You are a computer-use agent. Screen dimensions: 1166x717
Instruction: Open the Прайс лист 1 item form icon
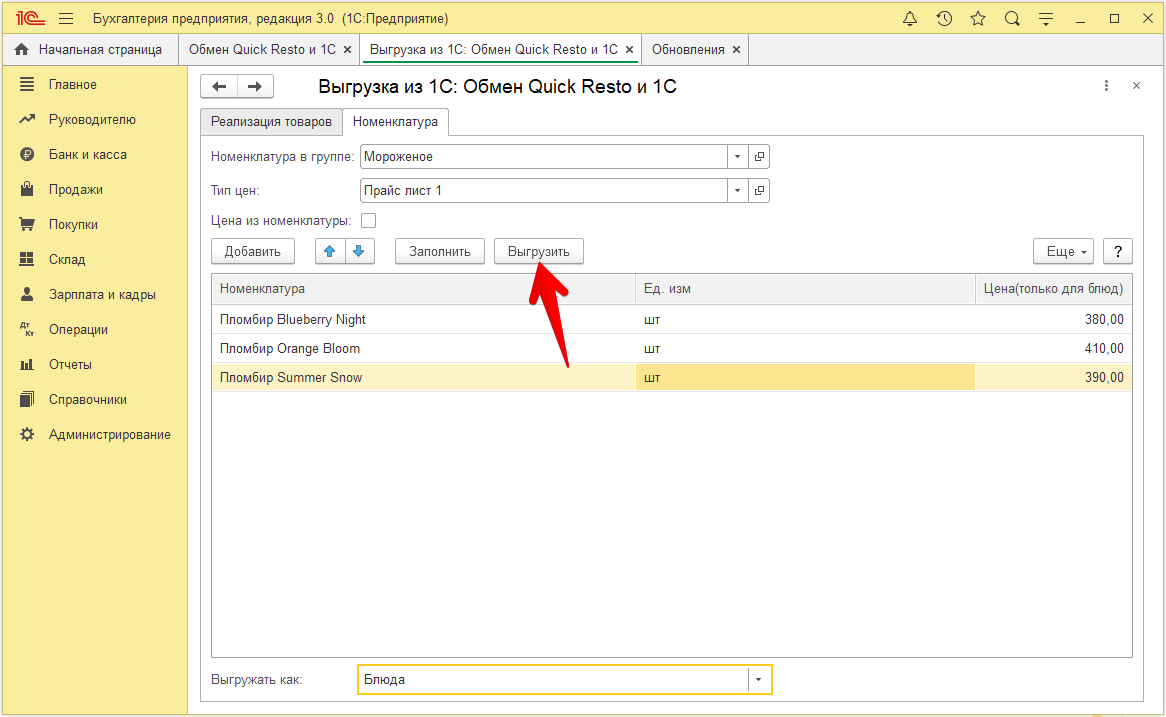pyautogui.click(x=759, y=190)
